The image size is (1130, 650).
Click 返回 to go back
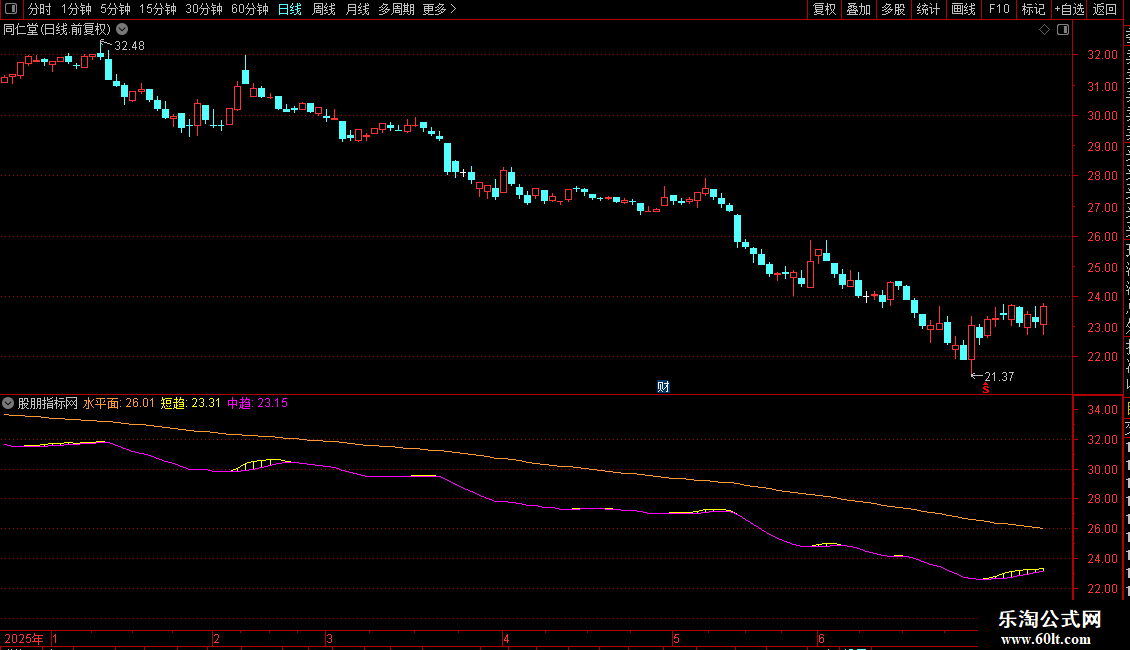click(1105, 9)
